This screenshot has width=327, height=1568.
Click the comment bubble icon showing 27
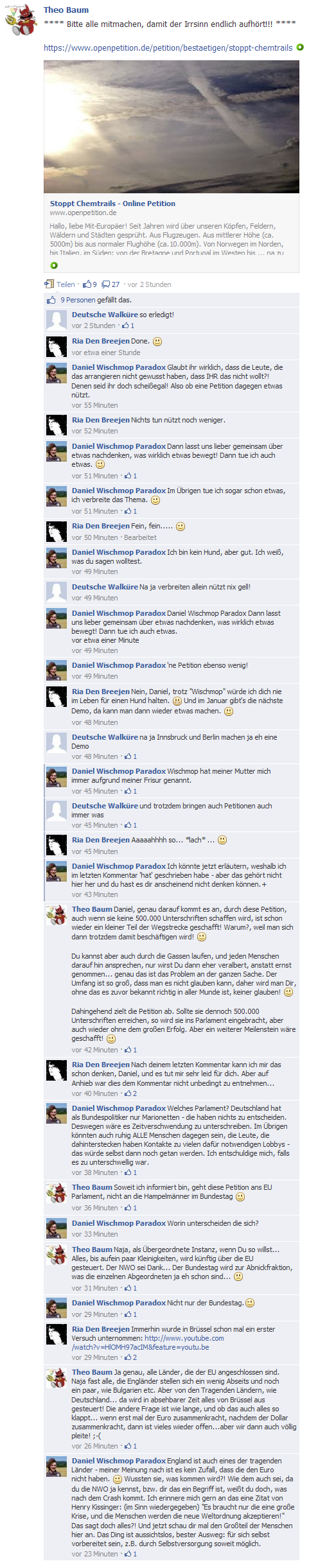point(105,284)
